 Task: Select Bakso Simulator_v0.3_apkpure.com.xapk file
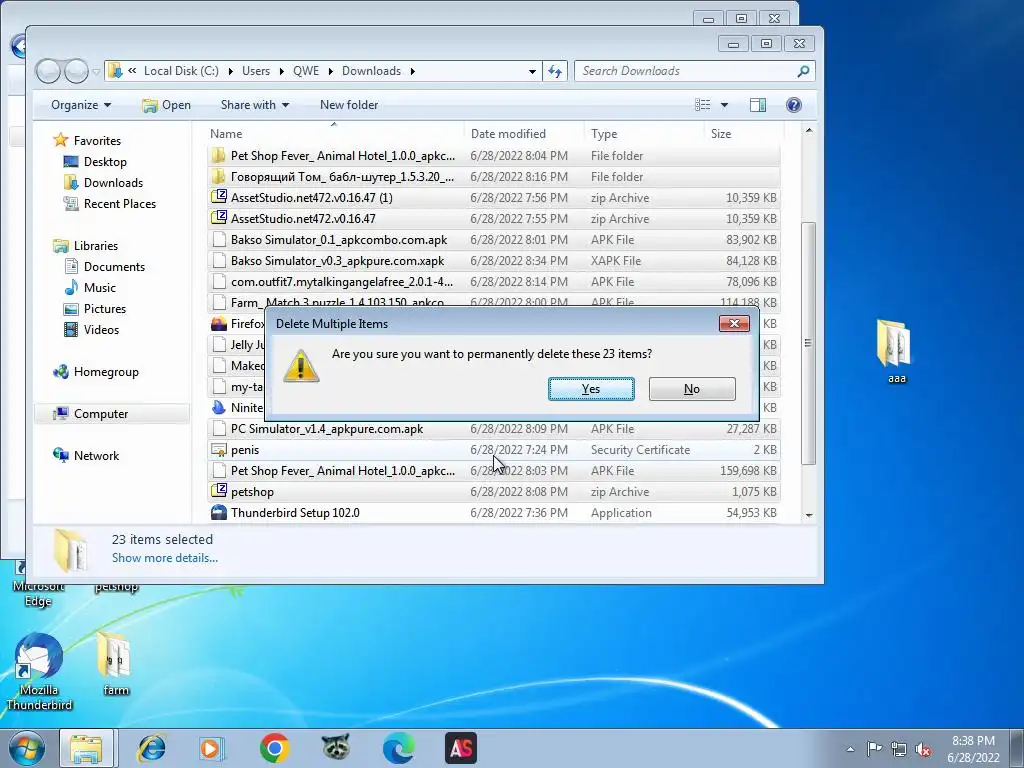[494, 261]
